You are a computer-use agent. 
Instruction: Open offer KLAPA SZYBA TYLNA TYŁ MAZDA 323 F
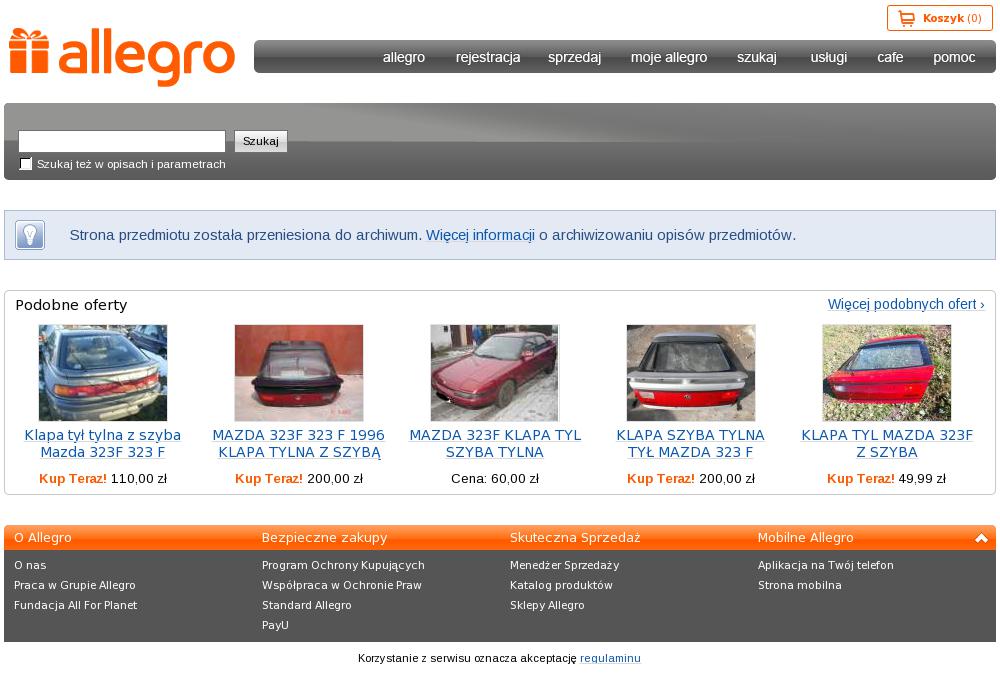coord(690,443)
